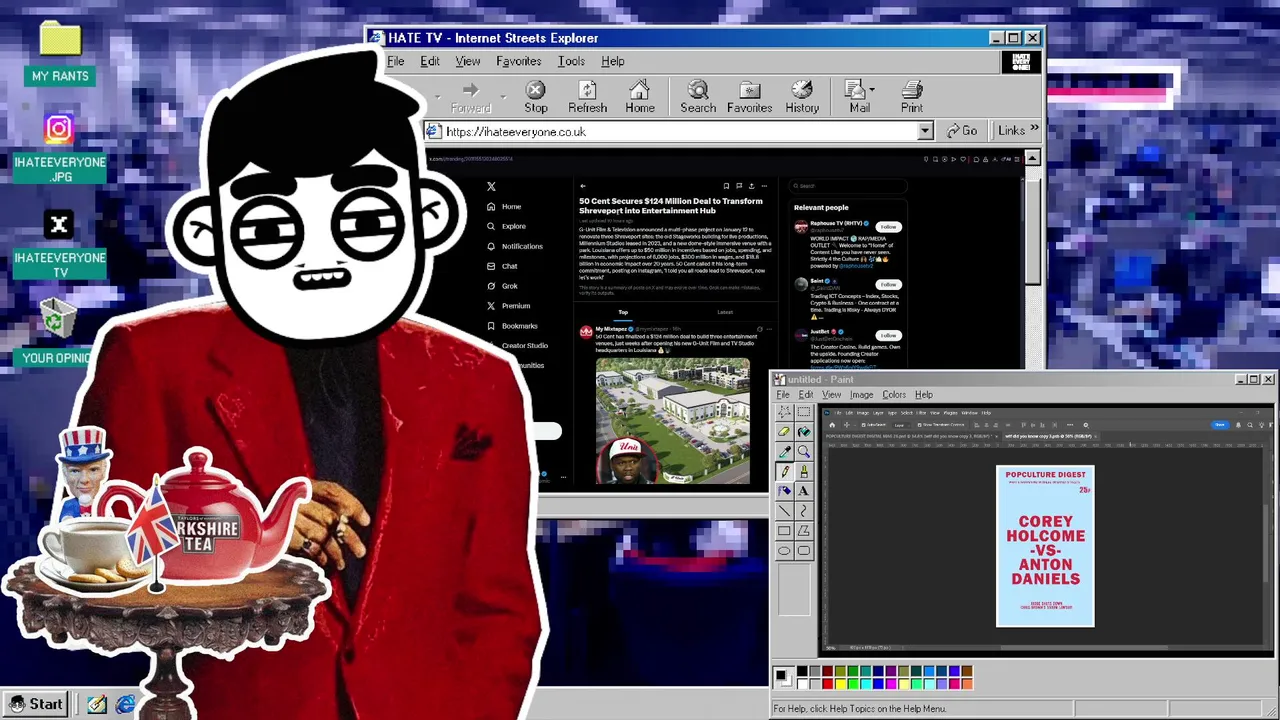Pick the Rectangle shape tool in Paint
The image size is (1280, 720).
coord(784,530)
